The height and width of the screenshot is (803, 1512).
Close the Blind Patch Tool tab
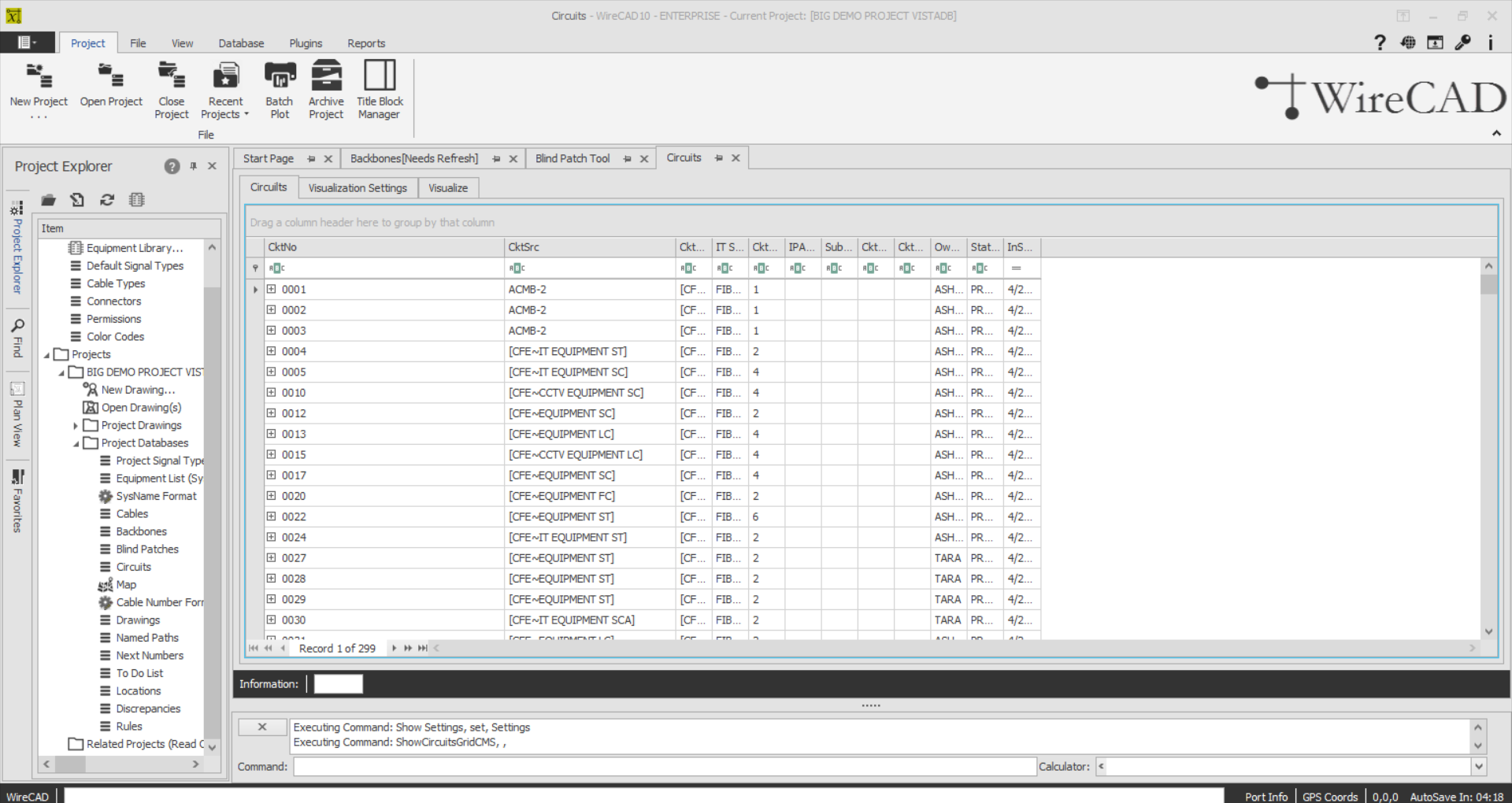644,159
